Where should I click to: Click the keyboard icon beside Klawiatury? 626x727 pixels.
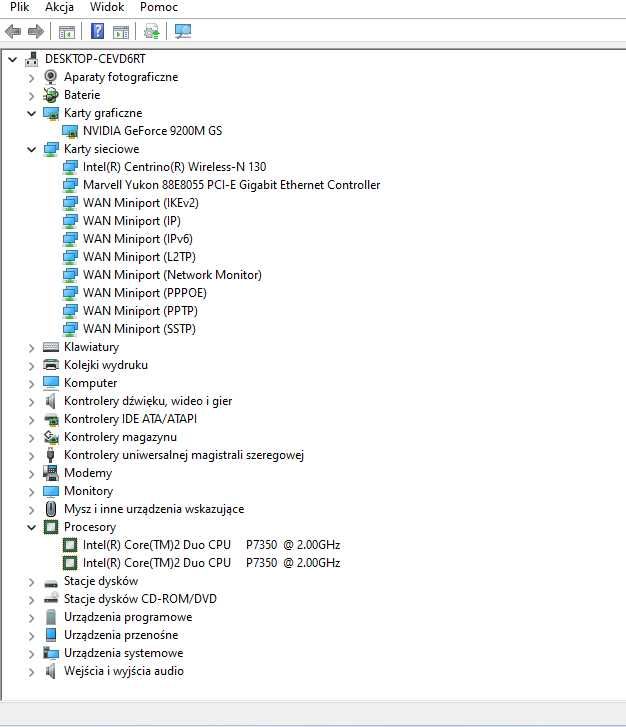51,347
